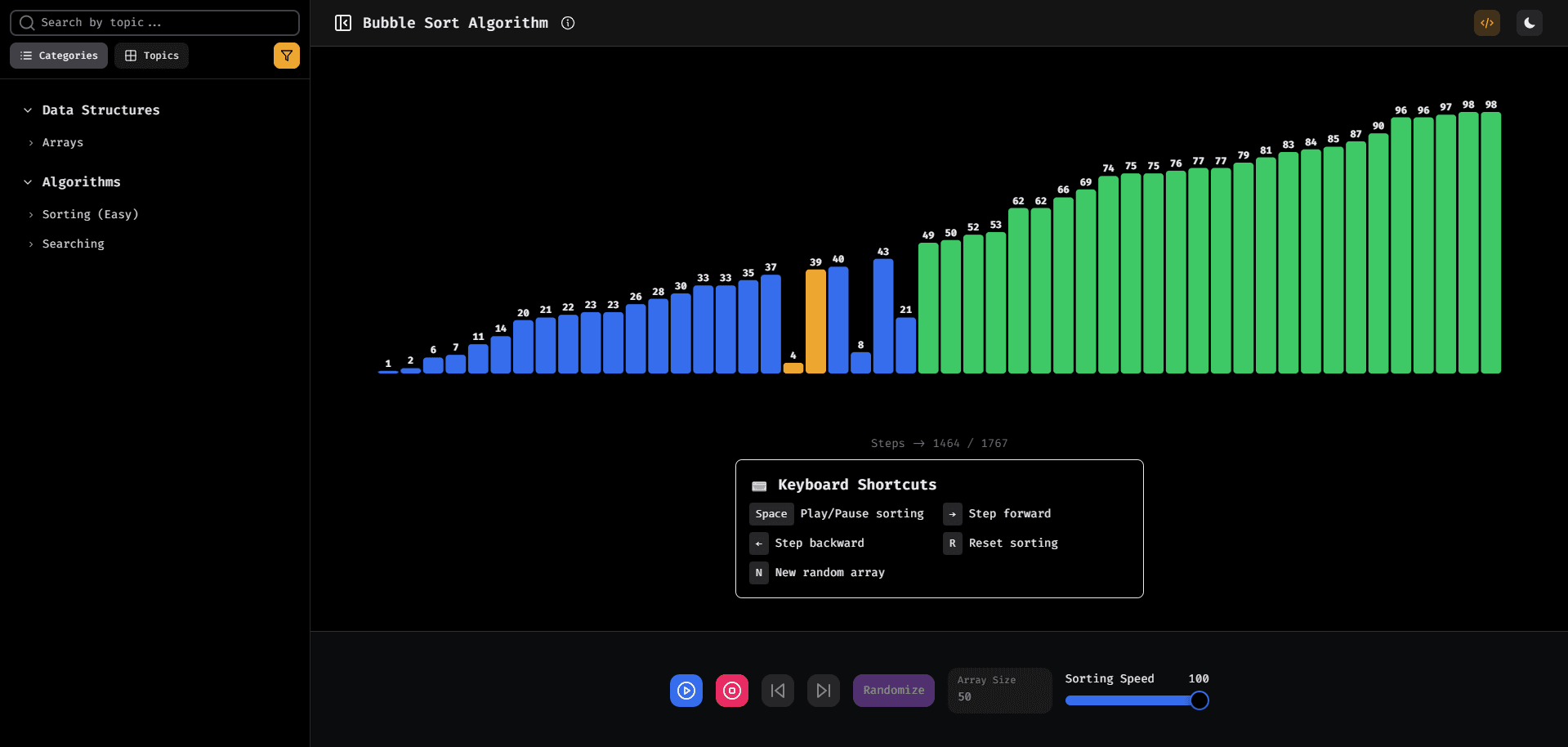Image resolution: width=1568 pixels, height=747 pixels.
Task: Toggle dark mode with the moon icon
Action: [x=1529, y=23]
